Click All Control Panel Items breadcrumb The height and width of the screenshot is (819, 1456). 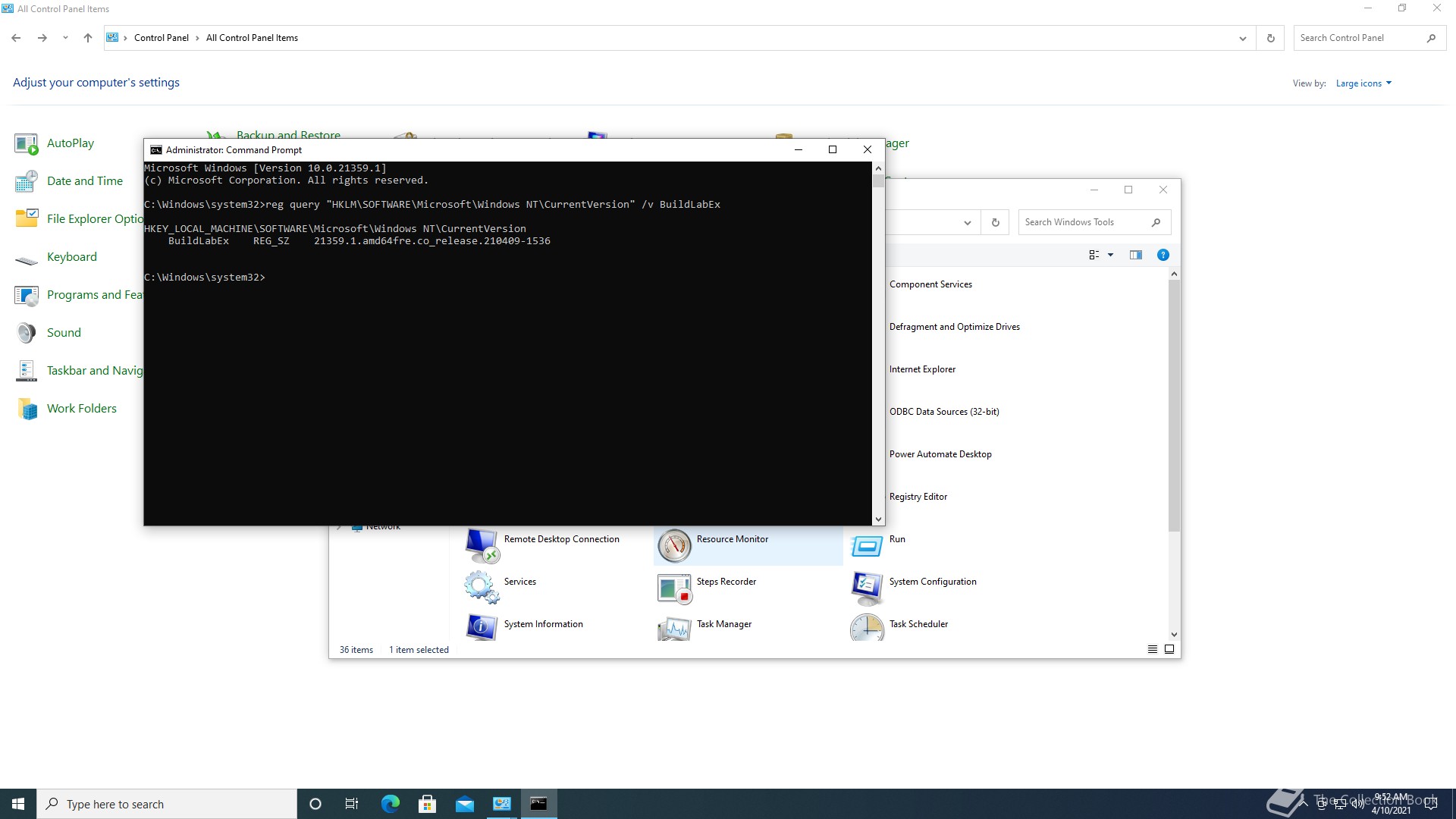click(x=252, y=38)
